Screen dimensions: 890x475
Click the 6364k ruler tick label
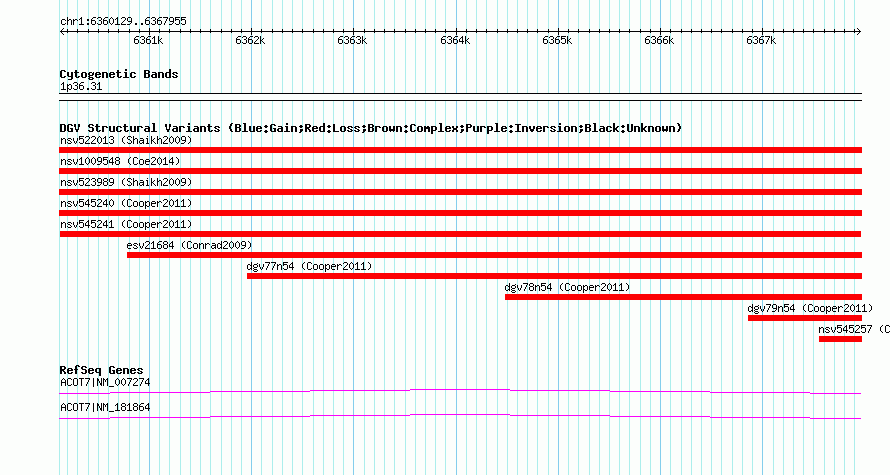coord(455,41)
